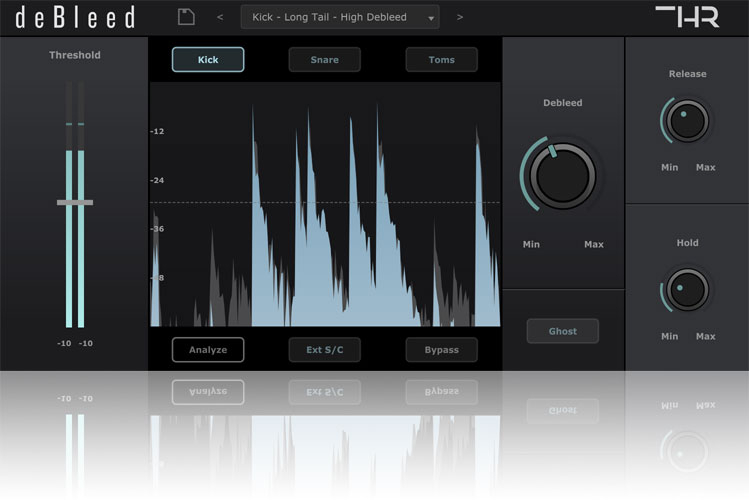Go to next preset with right arrow

pos(460,17)
